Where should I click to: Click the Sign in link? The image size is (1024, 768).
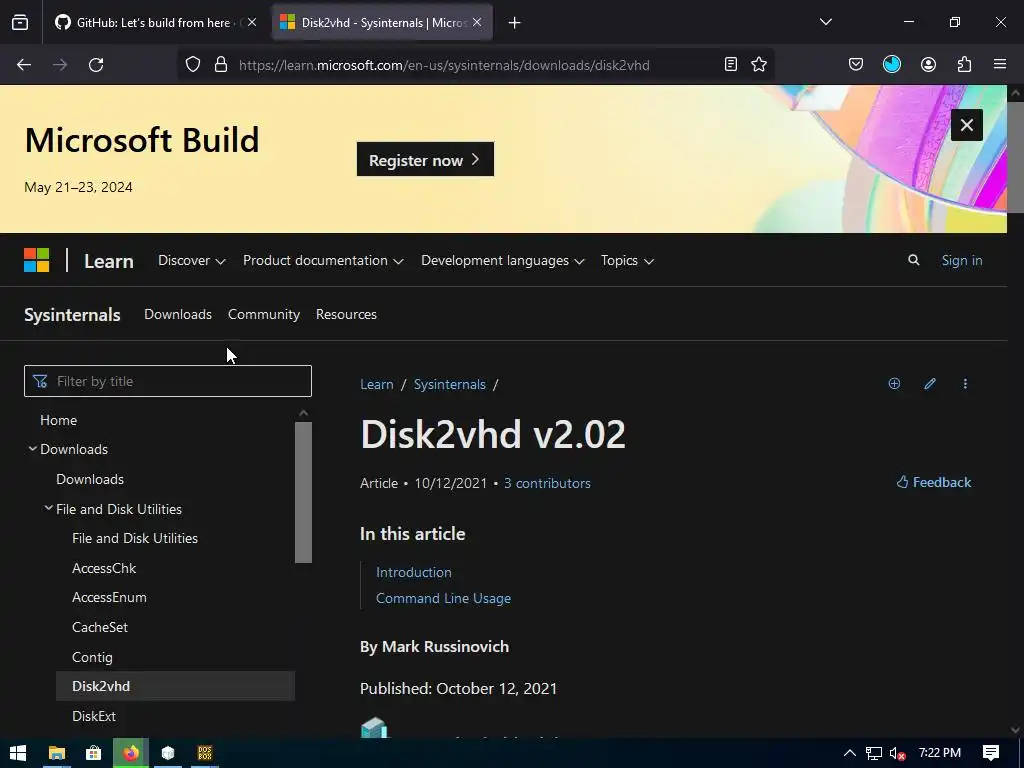coord(961,260)
